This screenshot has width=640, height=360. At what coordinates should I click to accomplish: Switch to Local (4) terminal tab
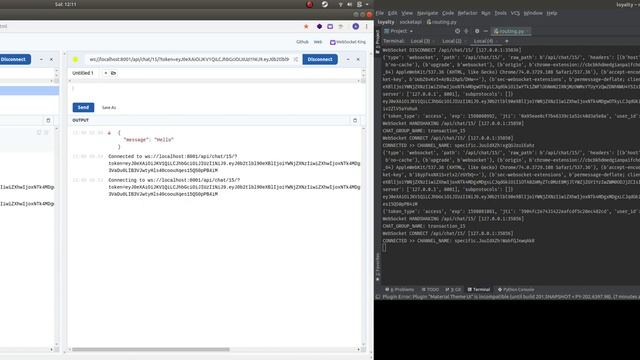click(484, 41)
